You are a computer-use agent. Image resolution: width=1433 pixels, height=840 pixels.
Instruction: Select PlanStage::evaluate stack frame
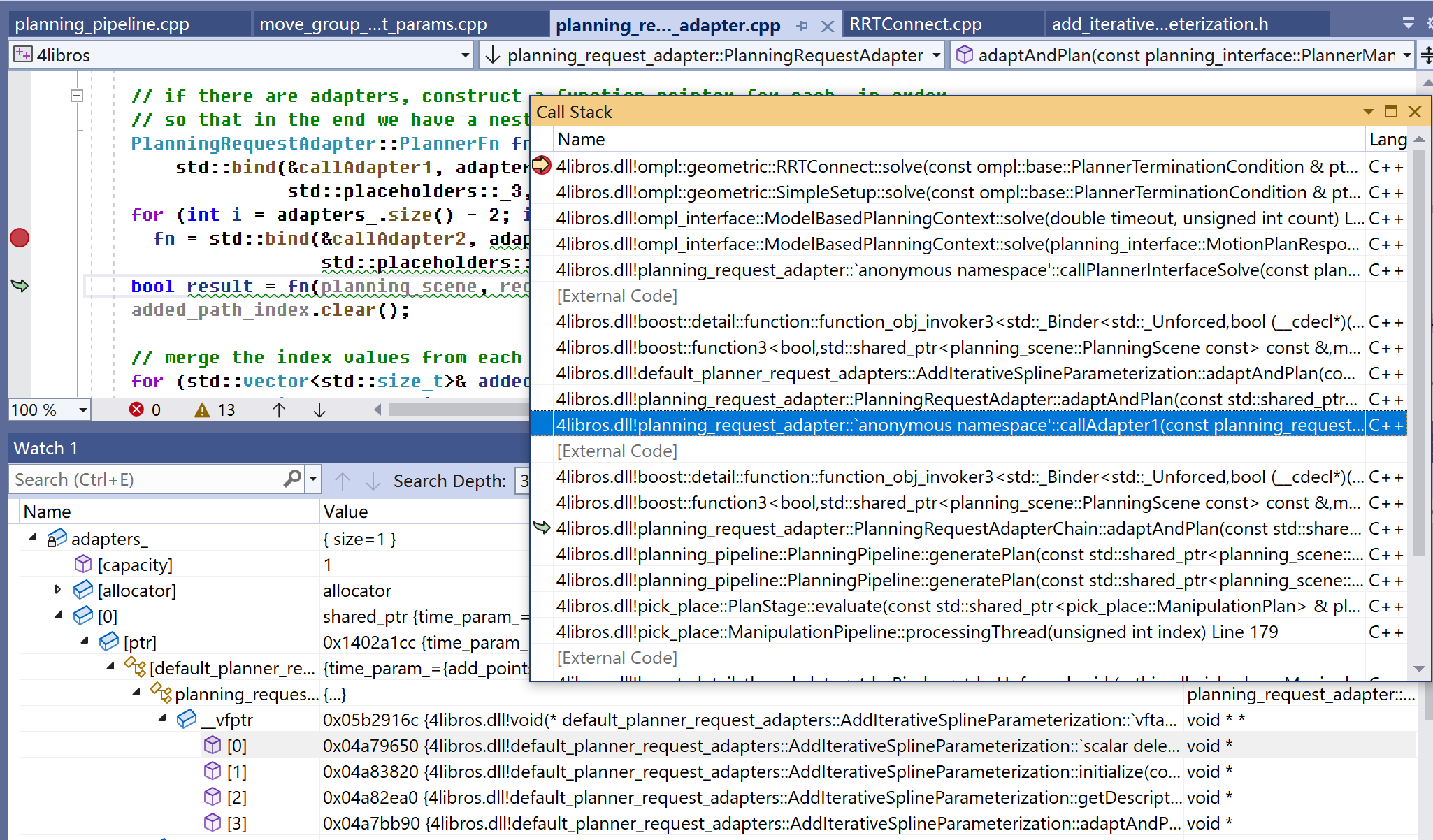pyautogui.click(x=969, y=606)
